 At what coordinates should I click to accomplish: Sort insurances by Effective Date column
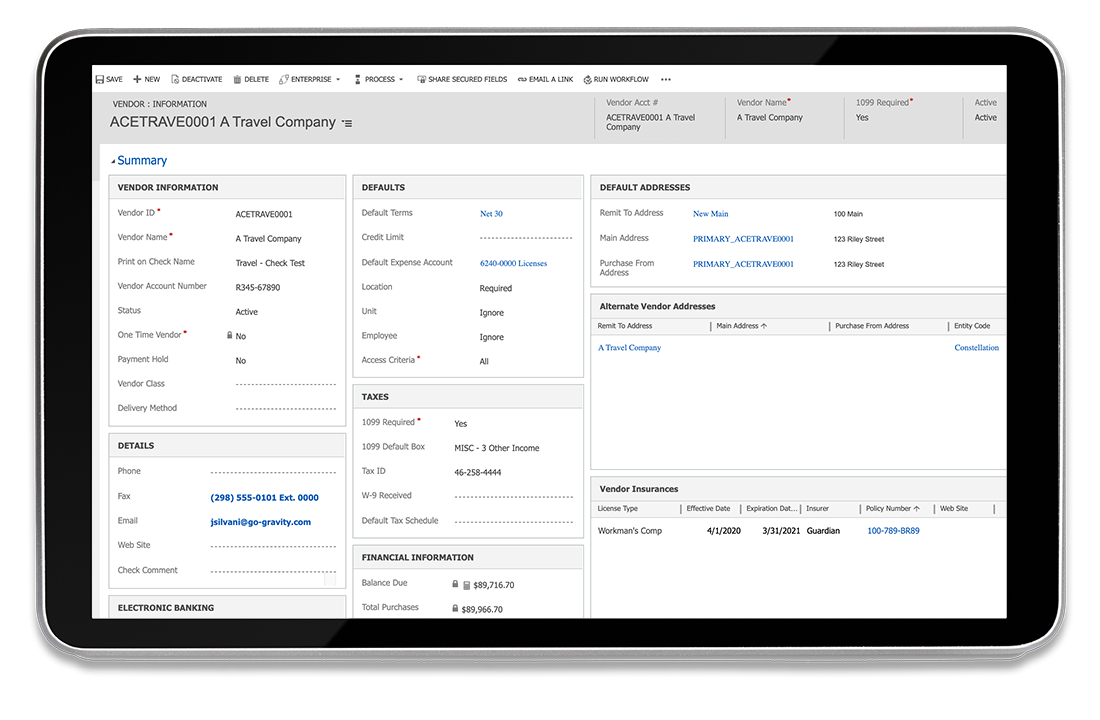[x=711, y=508]
